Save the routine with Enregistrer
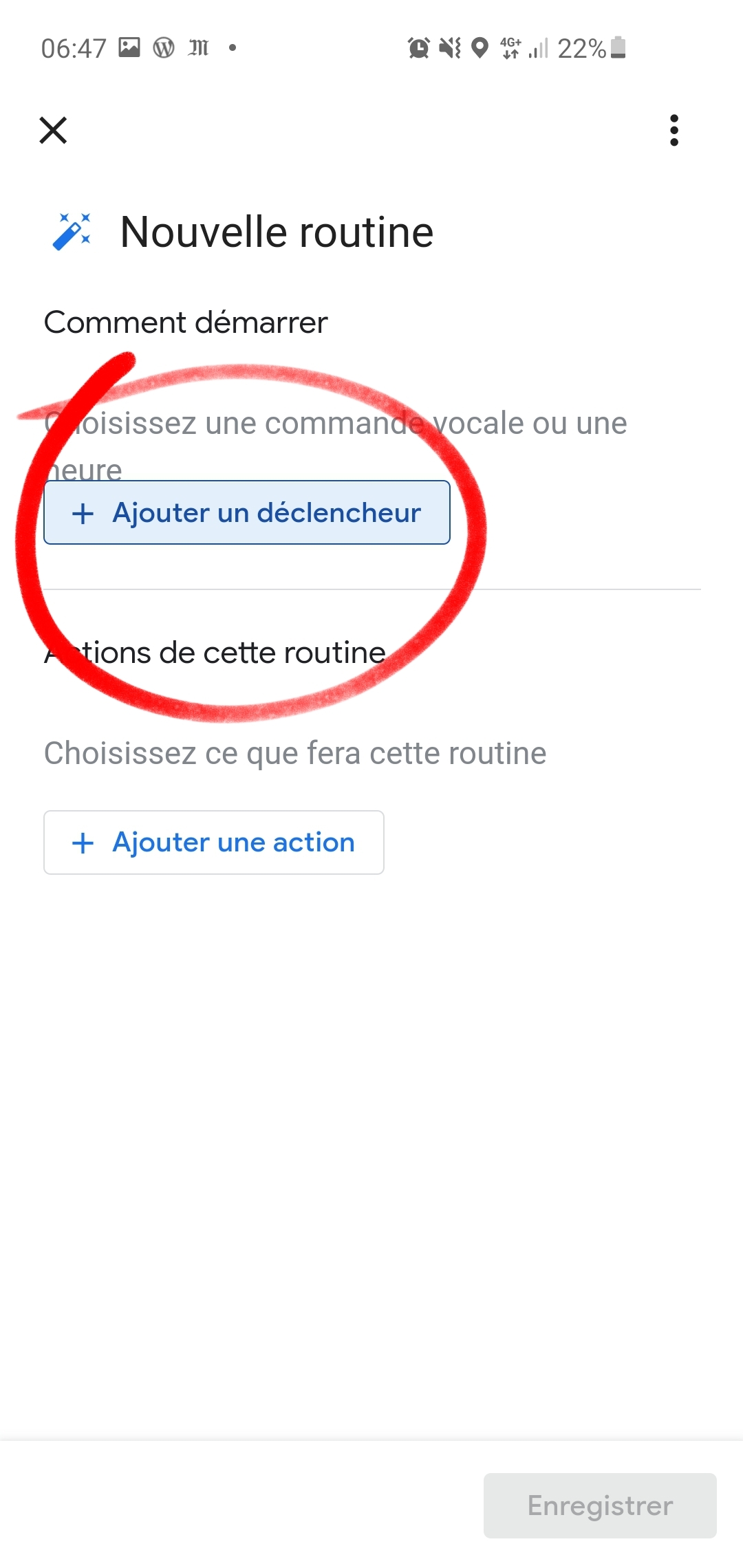Screen dimensions: 743x1568 pyautogui.click(x=600, y=1505)
